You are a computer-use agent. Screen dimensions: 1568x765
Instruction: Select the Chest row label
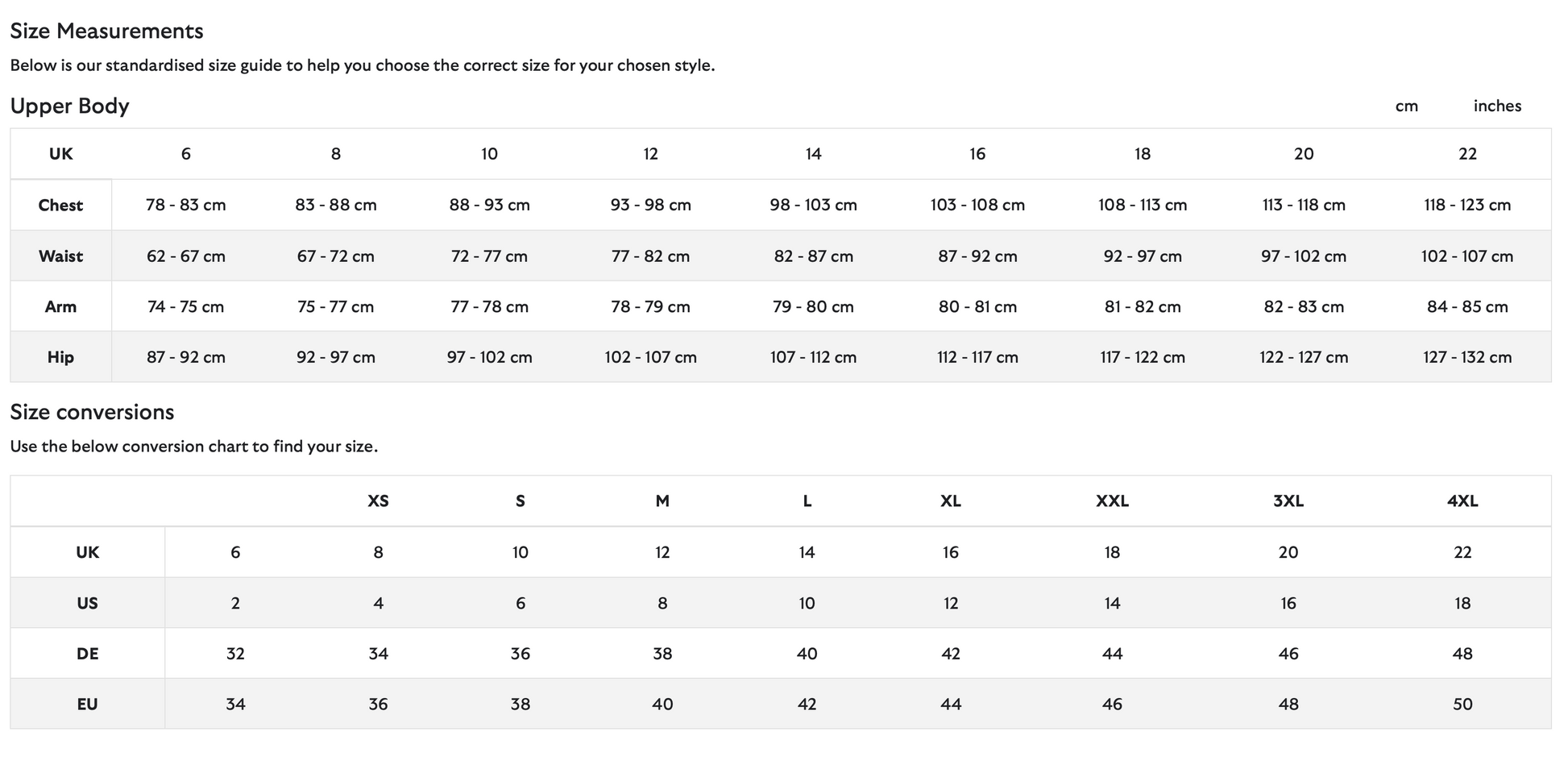(x=60, y=205)
